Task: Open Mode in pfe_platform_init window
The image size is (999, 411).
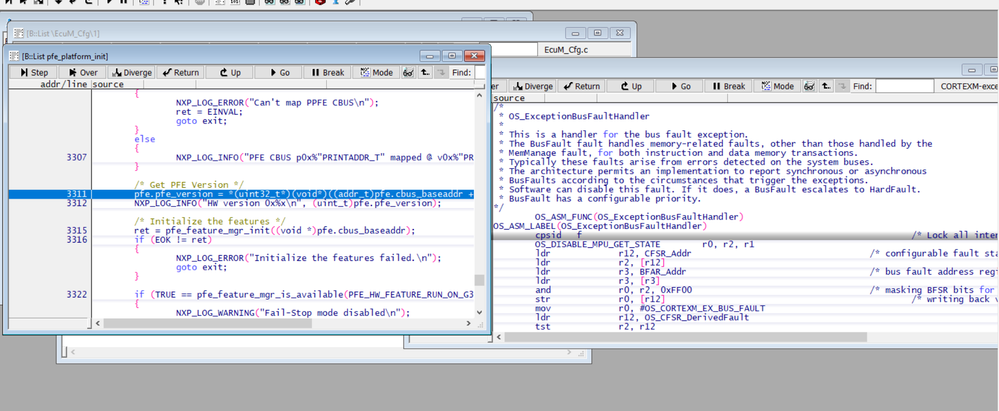Action: click(376, 73)
